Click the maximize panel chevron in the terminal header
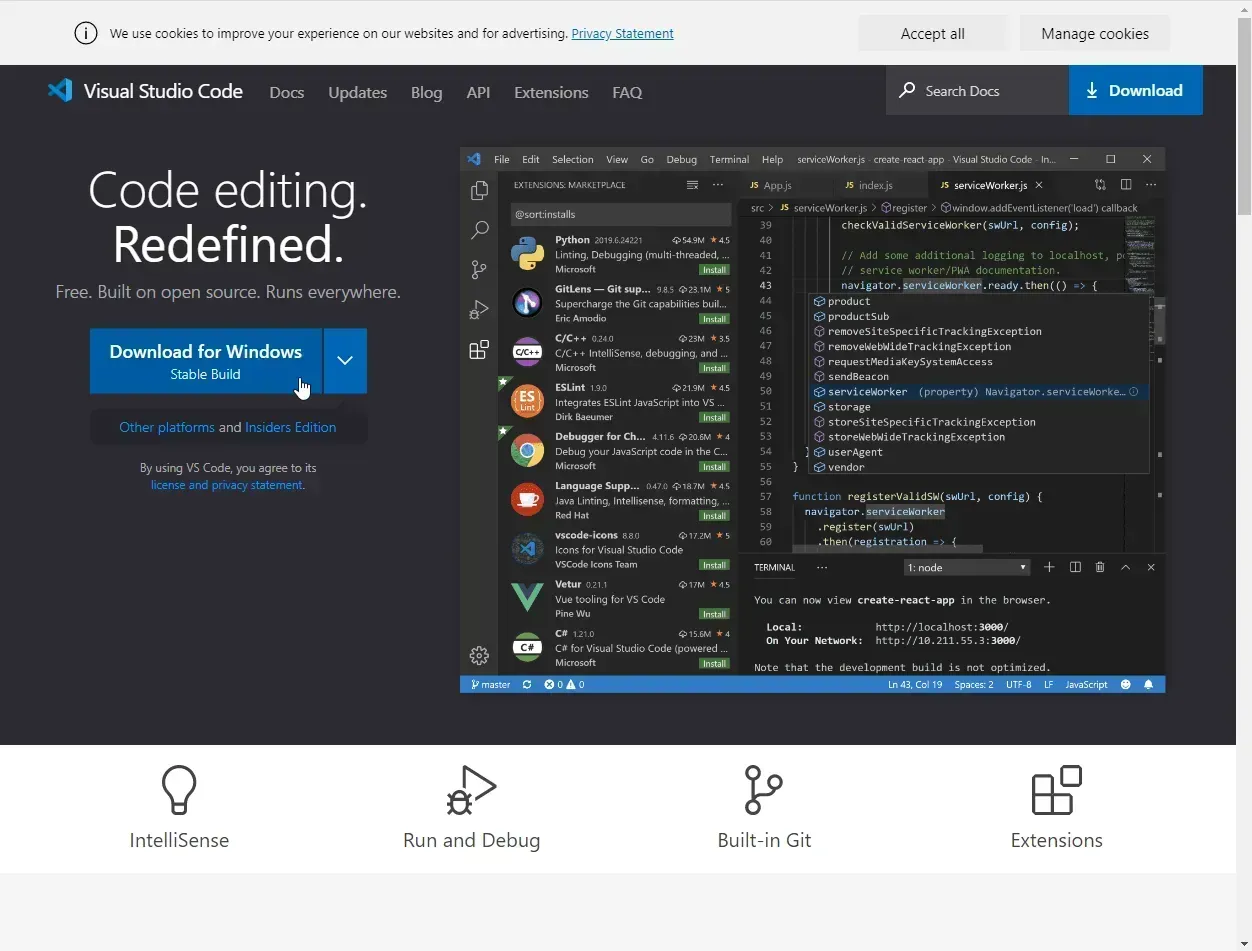The width and height of the screenshot is (1252, 951). (x=1125, y=567)
